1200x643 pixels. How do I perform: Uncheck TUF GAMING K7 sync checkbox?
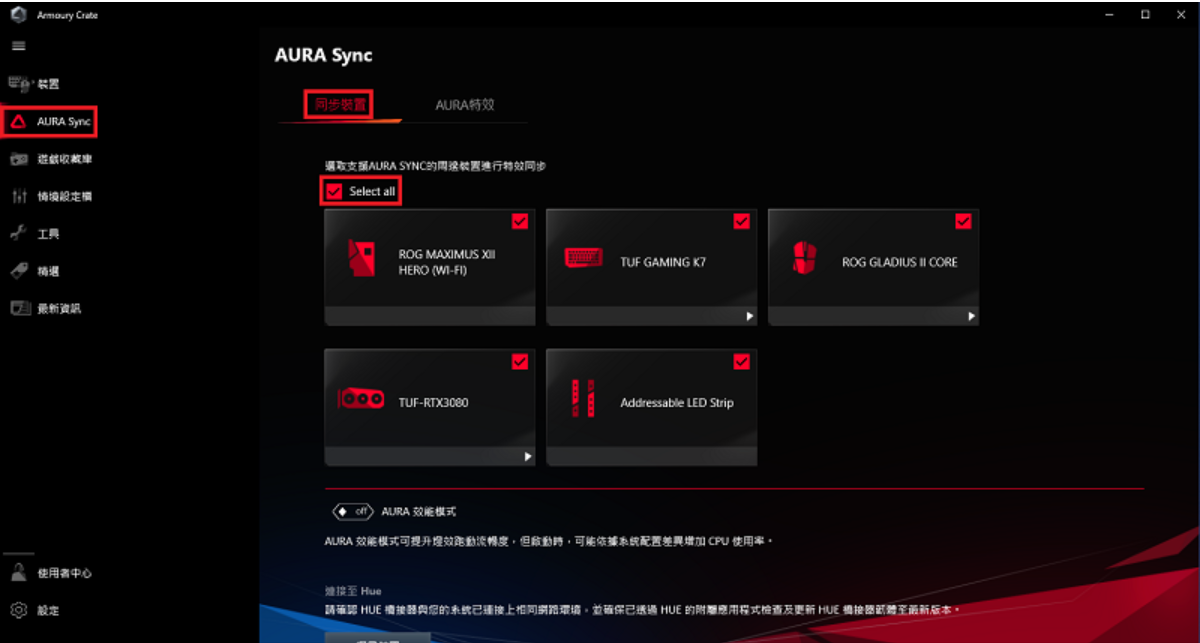741,221
